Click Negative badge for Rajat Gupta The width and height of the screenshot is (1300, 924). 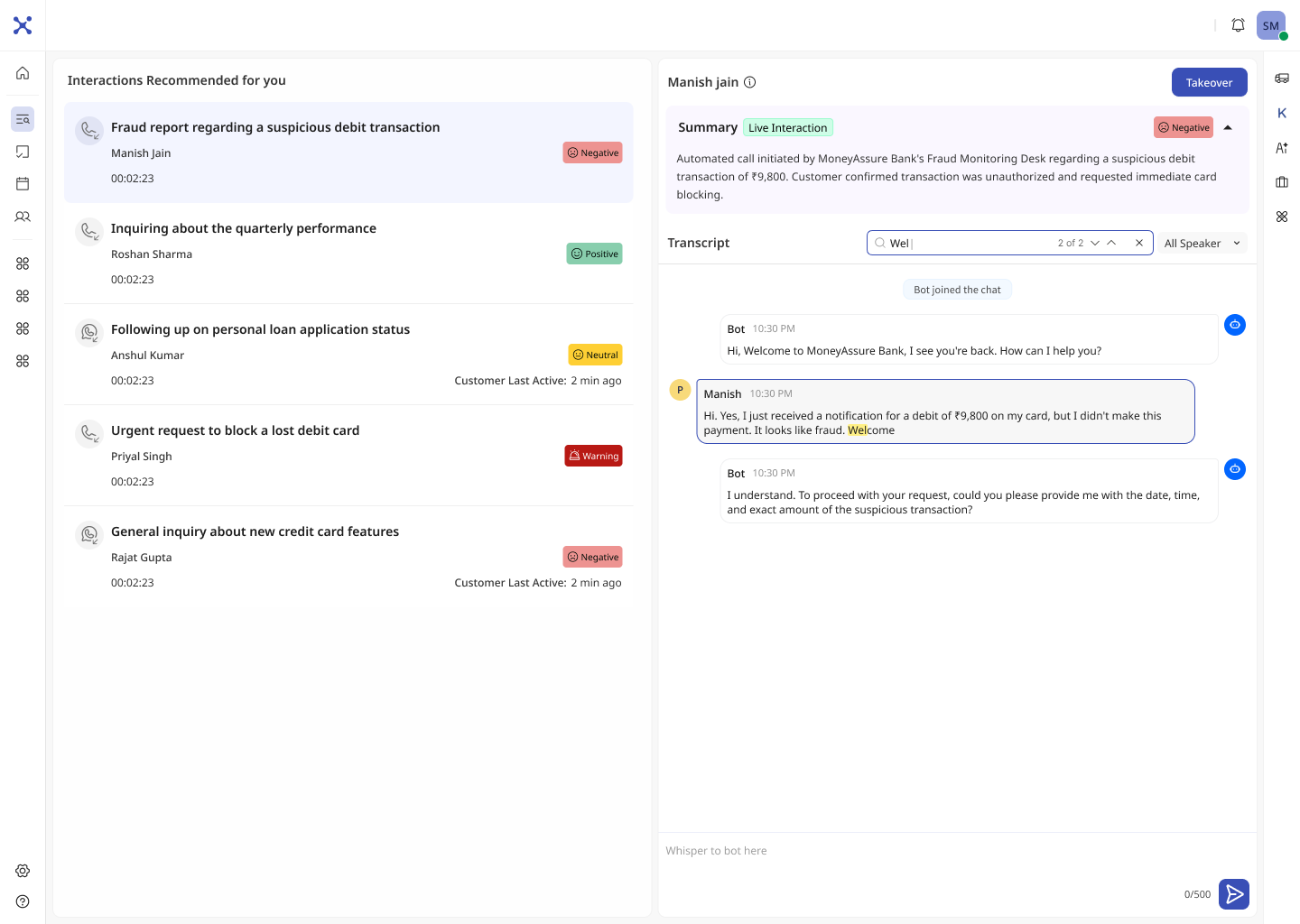coord(593,557)
